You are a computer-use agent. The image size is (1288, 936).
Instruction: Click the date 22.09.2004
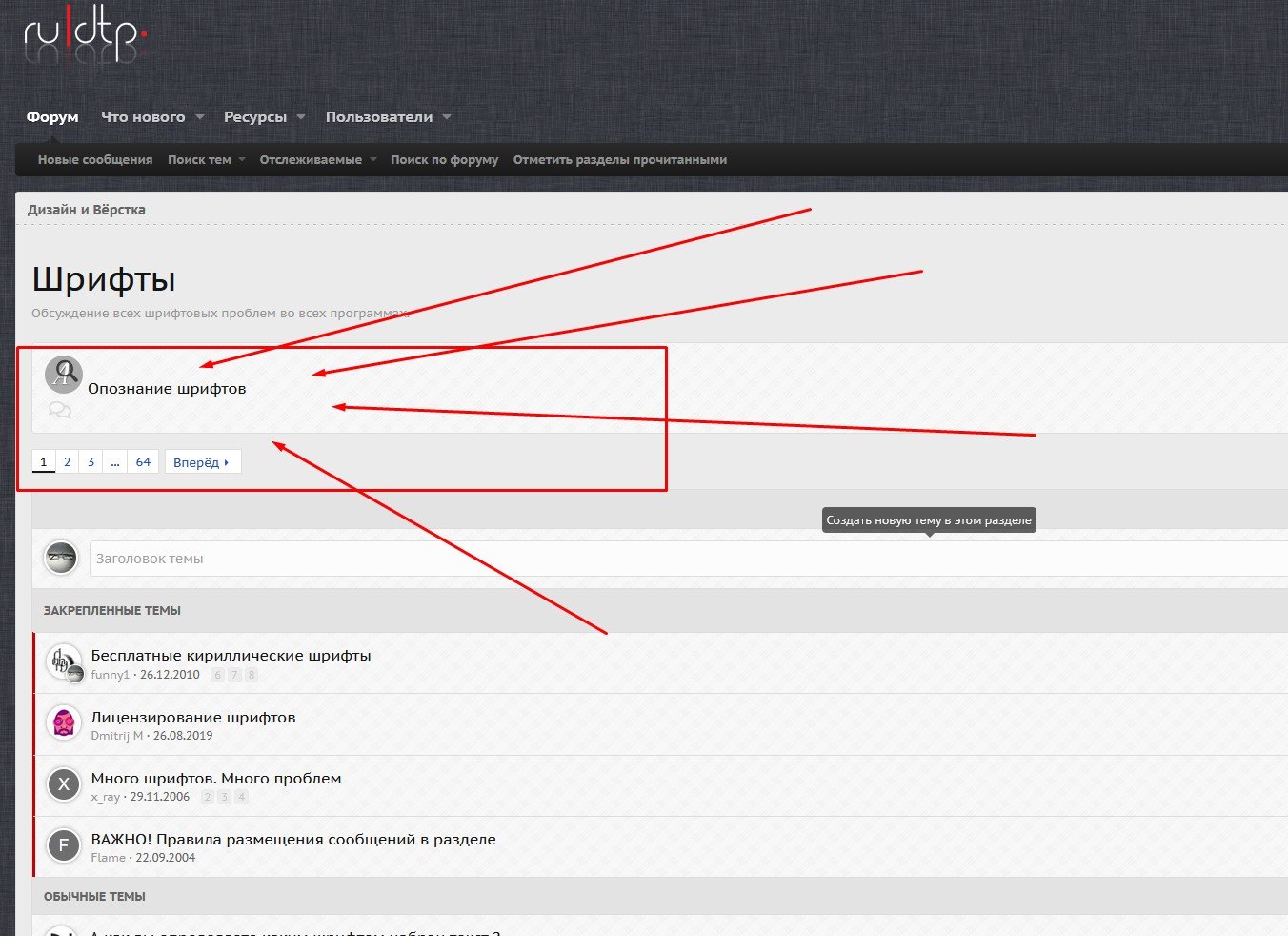(166, 858)
